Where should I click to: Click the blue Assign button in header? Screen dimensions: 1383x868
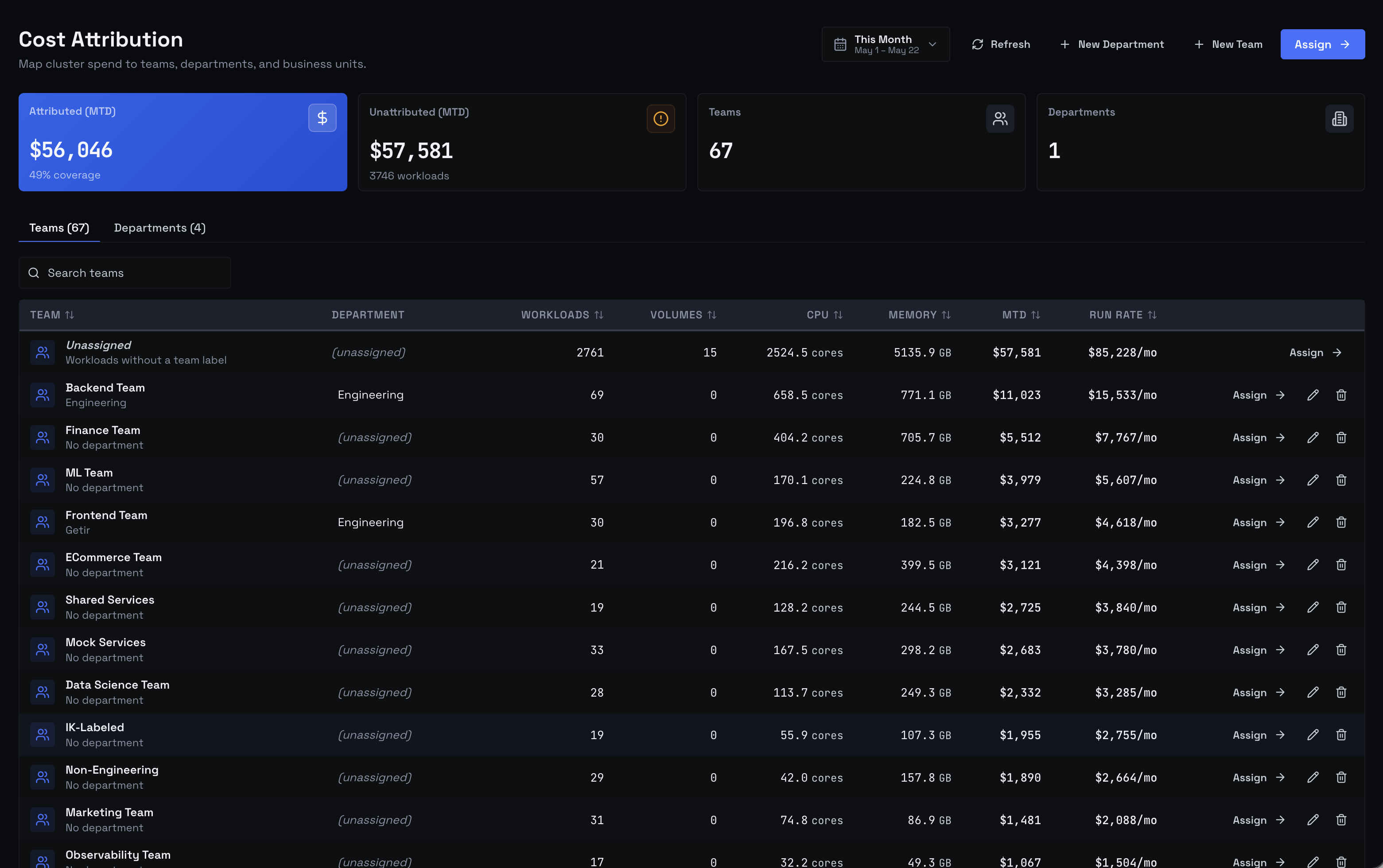coord(1322,44)
